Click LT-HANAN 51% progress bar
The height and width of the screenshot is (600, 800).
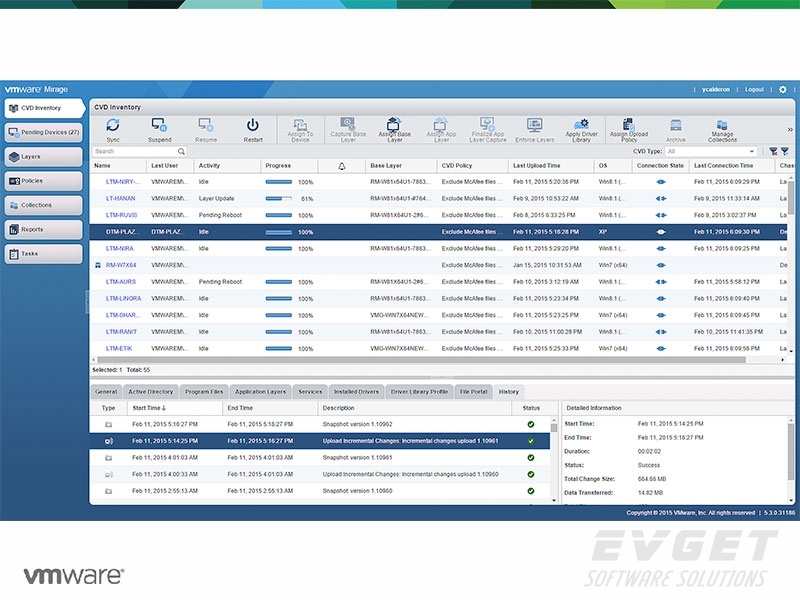[279, 198]
